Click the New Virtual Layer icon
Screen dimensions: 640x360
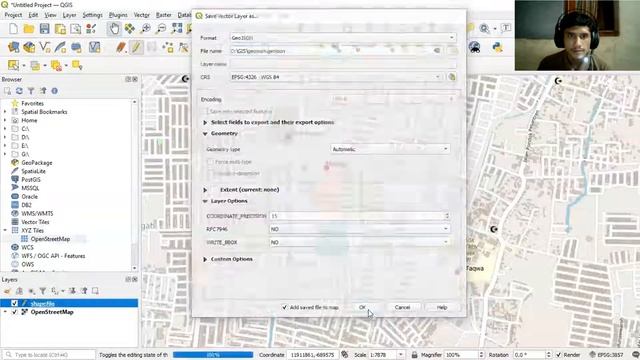(94, 47)
